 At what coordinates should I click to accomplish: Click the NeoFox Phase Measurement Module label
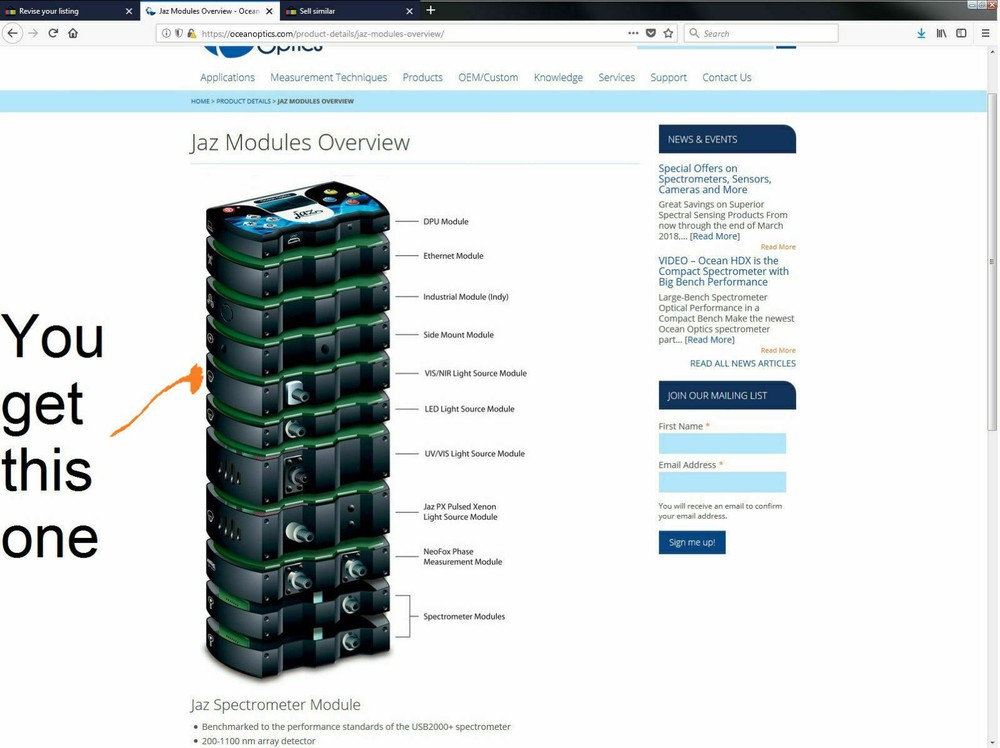coord(462,556)
